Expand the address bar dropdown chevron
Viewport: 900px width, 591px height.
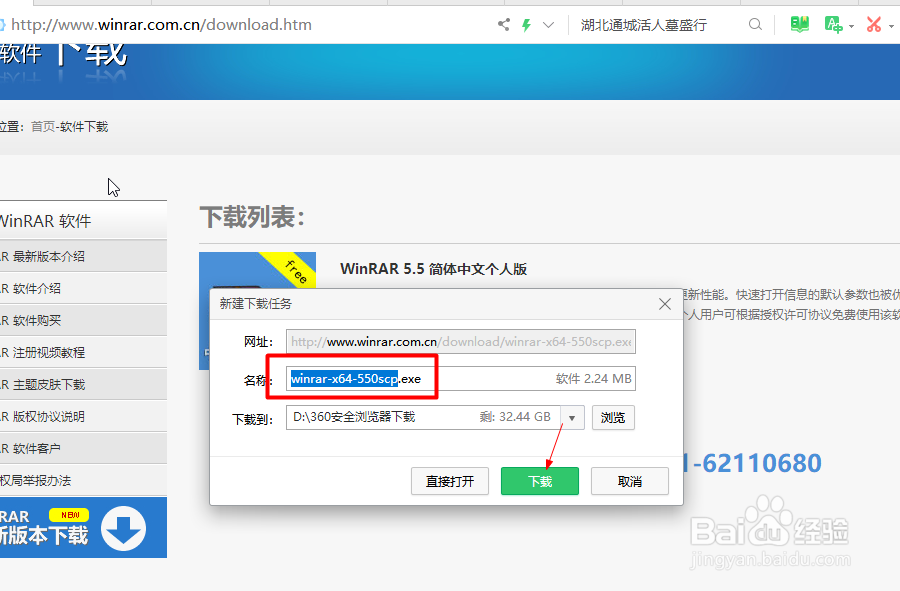548,25
